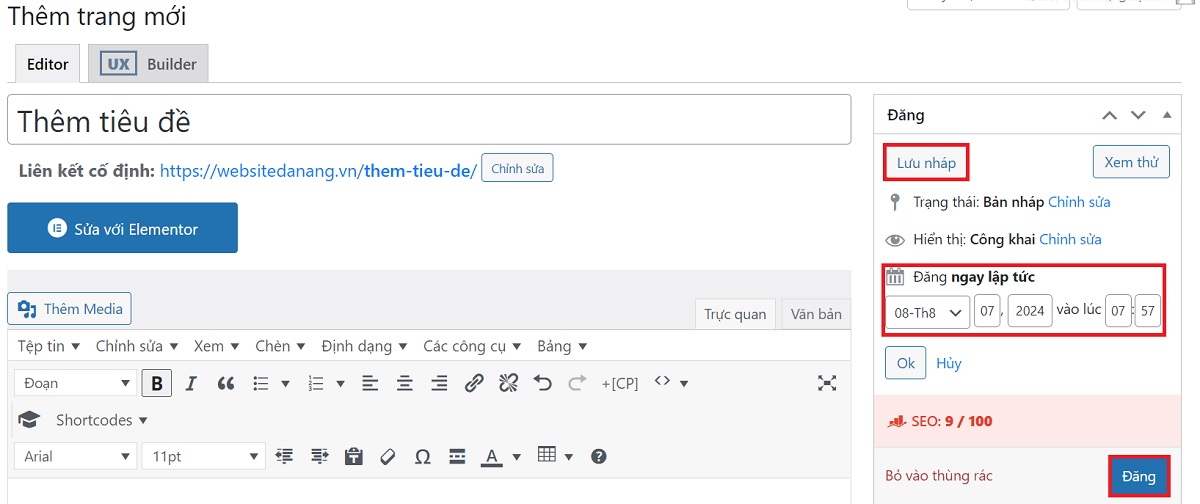The height and width of the screenshot is (504, 1200).
Task: Open the Arial font family dropdown
Action: (75, 456)
